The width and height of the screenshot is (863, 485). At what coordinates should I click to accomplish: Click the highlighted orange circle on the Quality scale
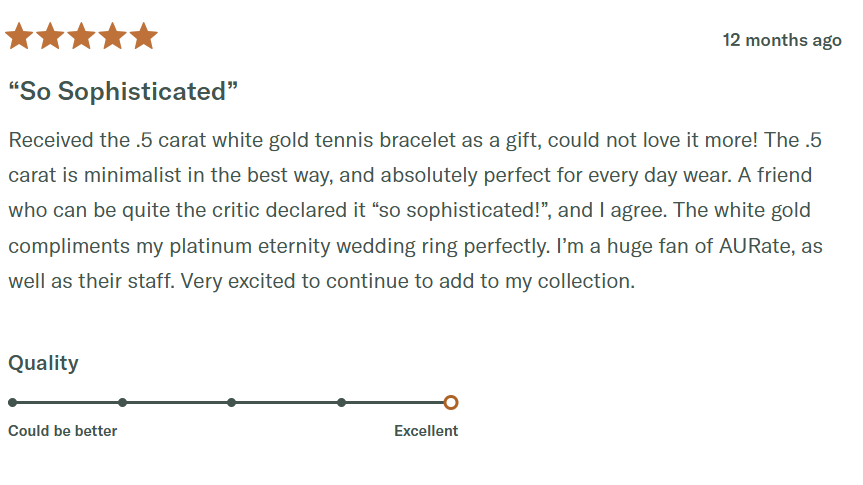pos(451,403)
